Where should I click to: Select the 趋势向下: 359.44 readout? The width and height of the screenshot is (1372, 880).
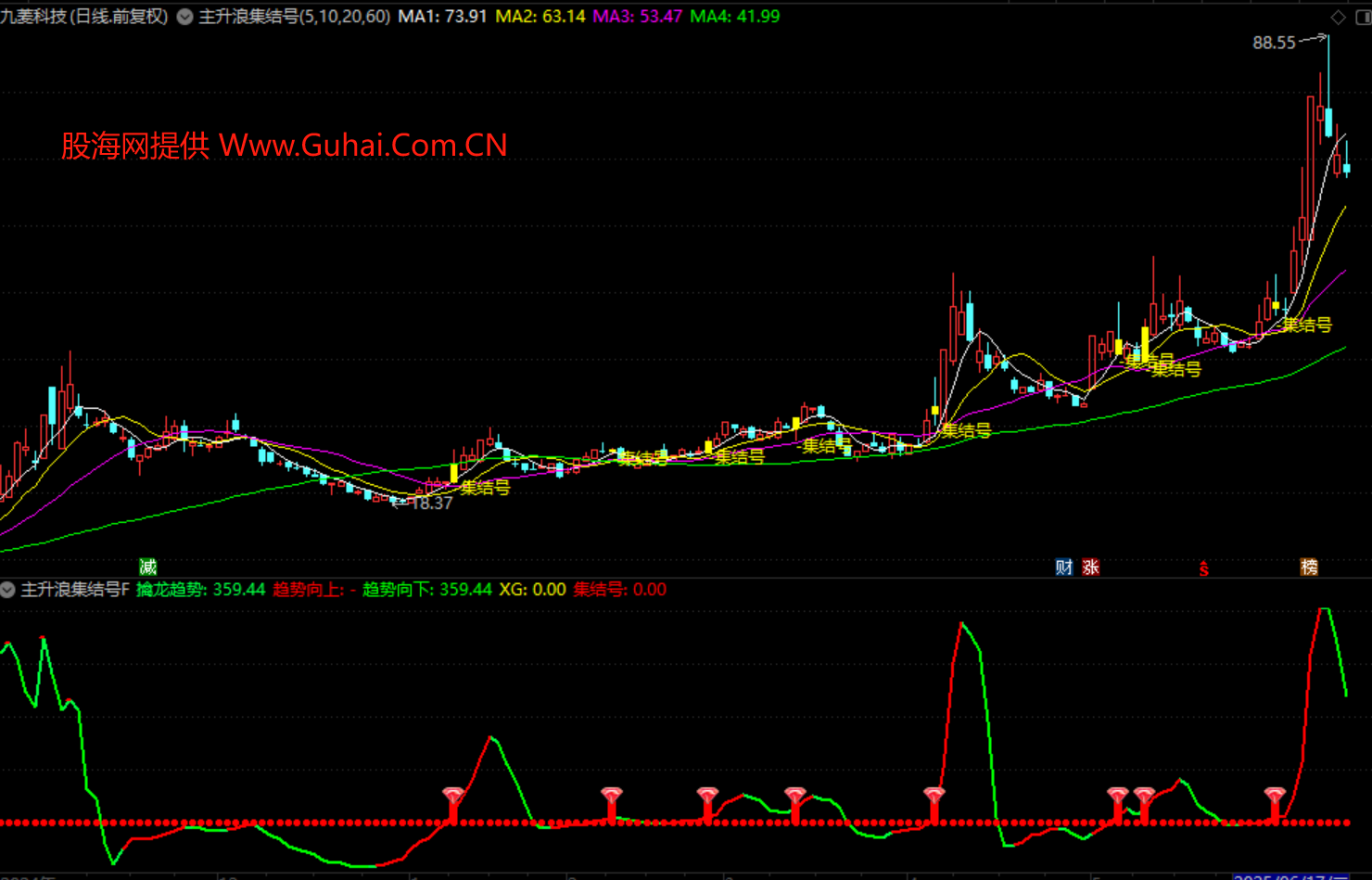[427, 590]
